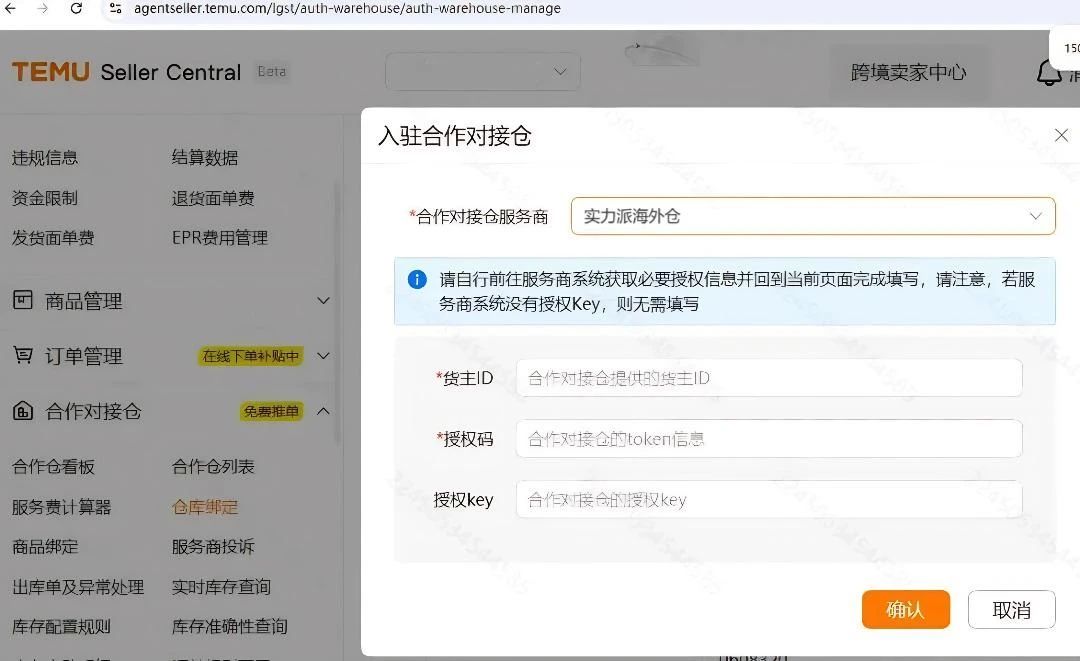Click the 合作对接仓 menu label

[x=93, y=411]
